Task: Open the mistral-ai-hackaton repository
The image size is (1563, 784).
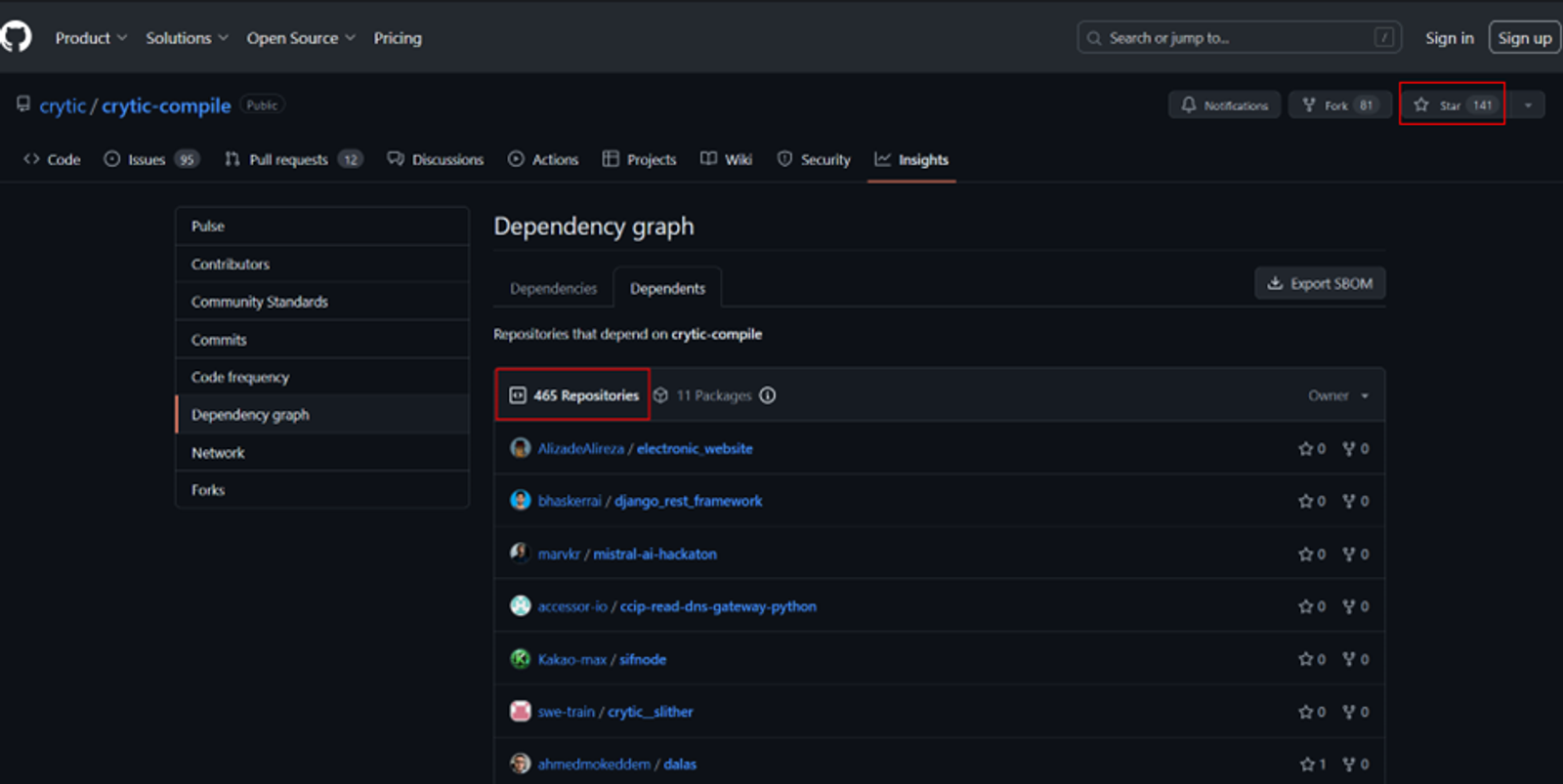Action: point(655,554)
